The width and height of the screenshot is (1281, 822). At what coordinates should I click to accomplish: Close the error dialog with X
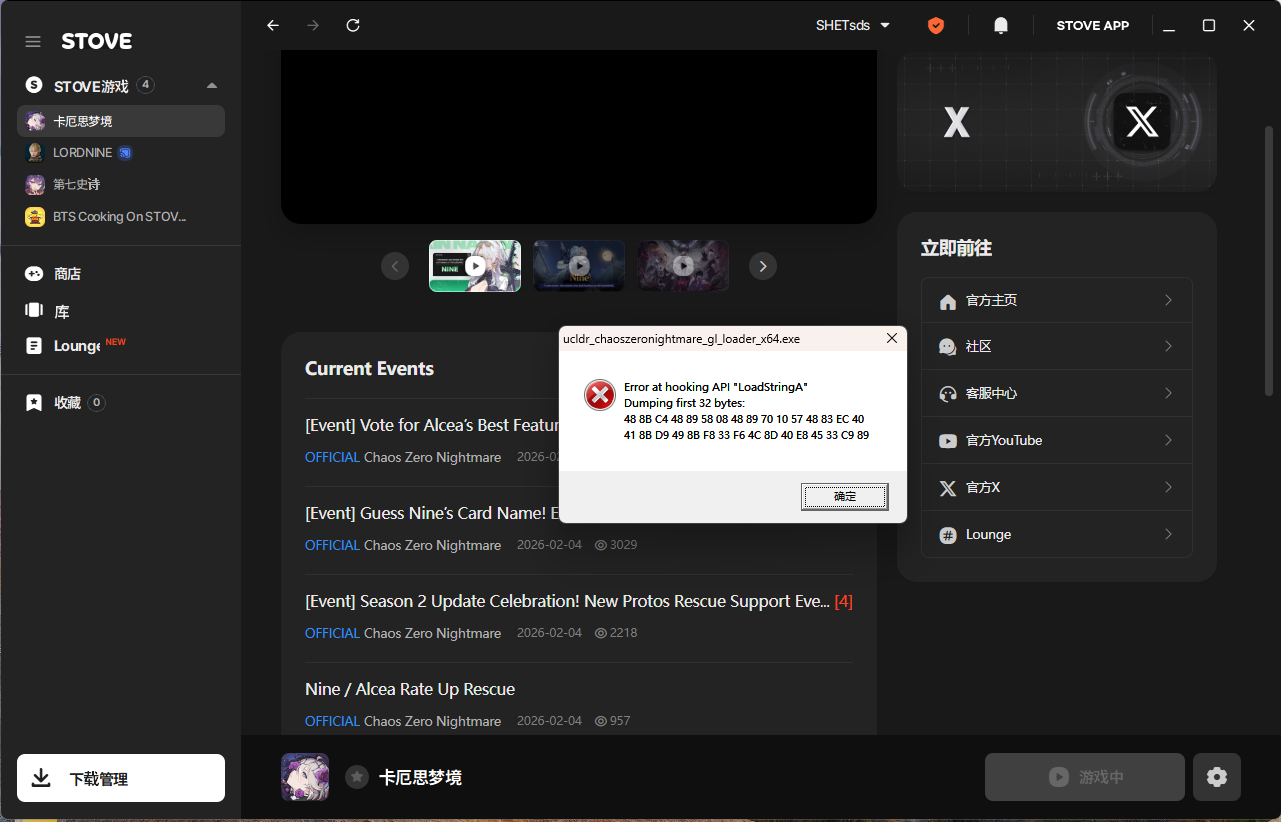891,339
